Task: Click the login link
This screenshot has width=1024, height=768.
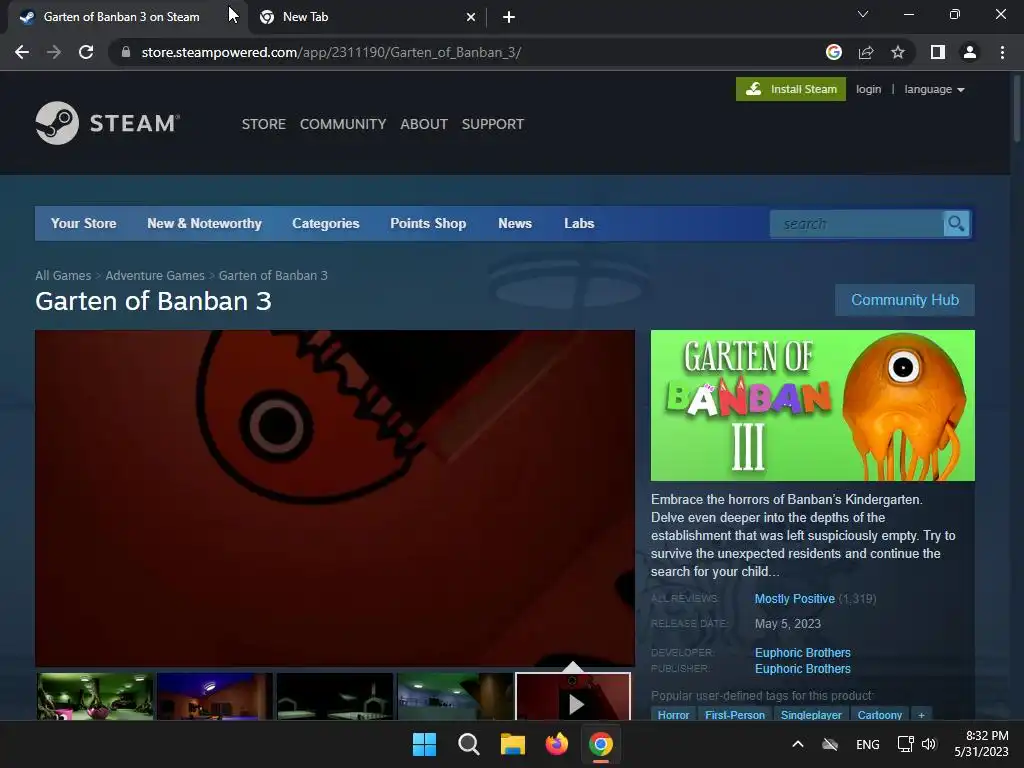Action: click(869, 89)
